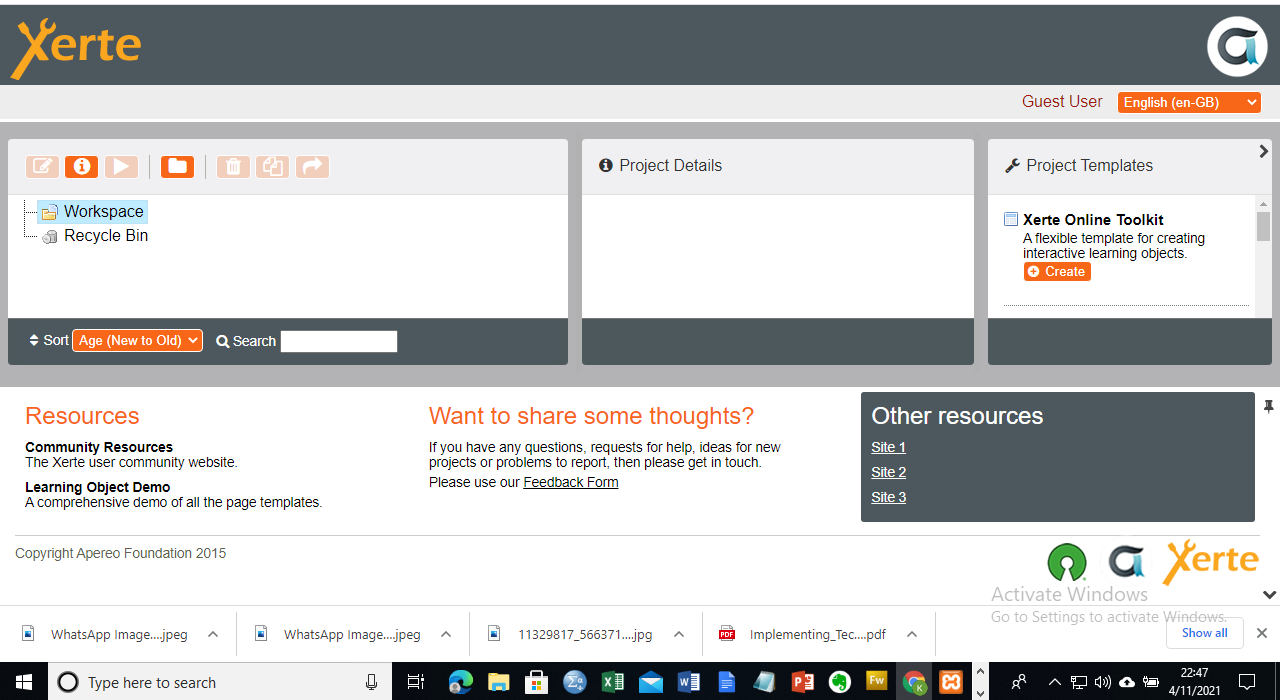The height and width of the screenshot is (700, 1280).
Task: Click the Xerte logo in header
Action: coord(76,49)
